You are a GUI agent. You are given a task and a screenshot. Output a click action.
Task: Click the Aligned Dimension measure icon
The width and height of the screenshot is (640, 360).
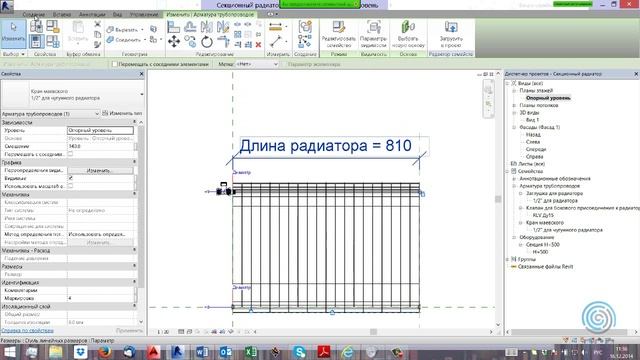pyautogui.click(x=276, y=27)
